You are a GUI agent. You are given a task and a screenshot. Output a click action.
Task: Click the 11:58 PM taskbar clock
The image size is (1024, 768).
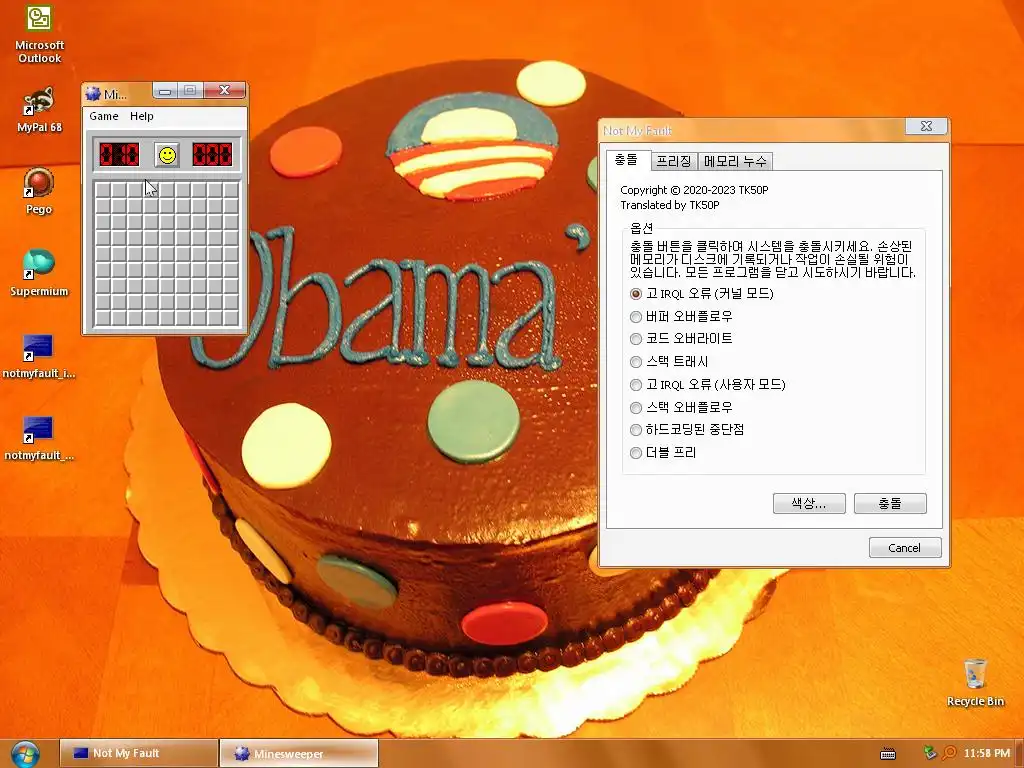(x=987, y=754)
